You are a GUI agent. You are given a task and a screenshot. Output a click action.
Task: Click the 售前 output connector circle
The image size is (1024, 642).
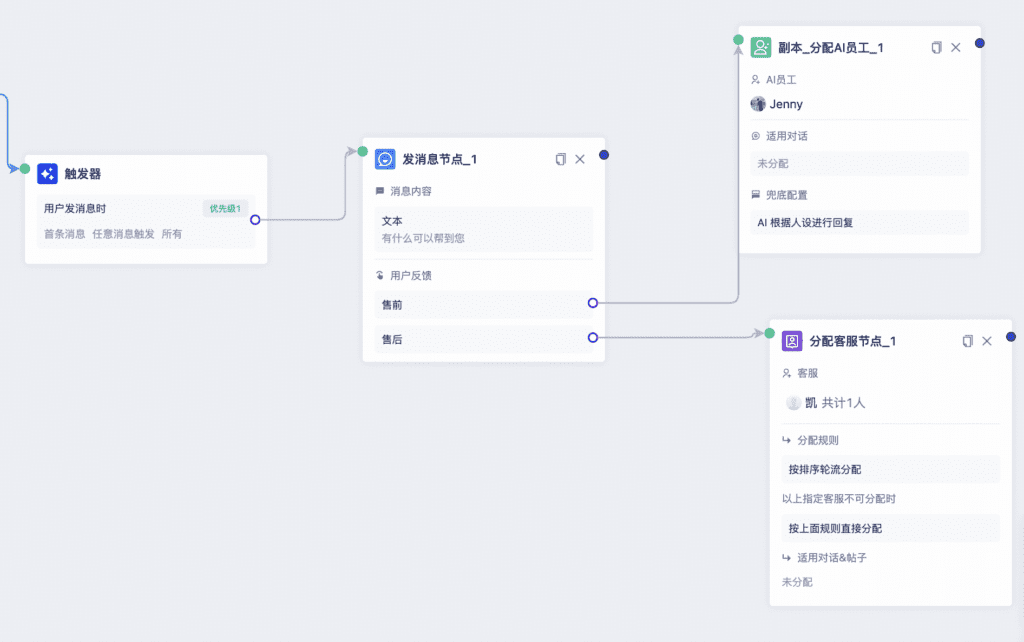coord(592,303)
